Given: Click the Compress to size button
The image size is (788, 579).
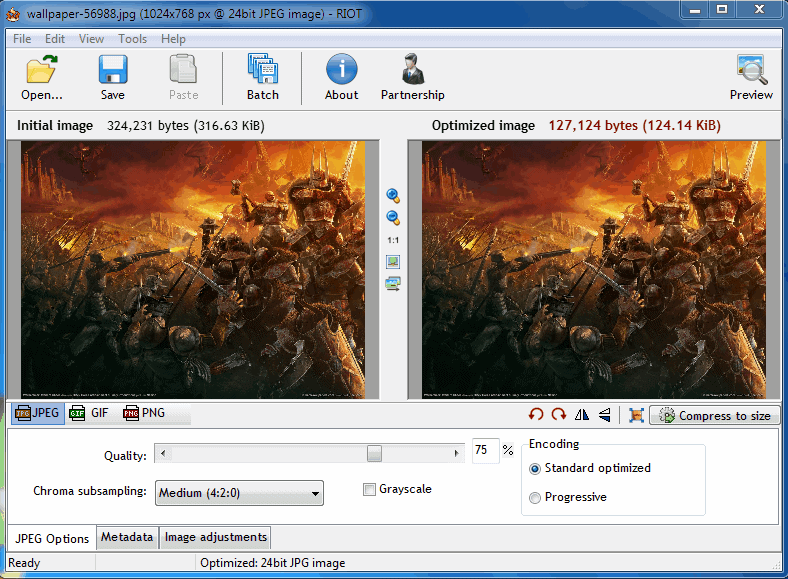Looking at the screenshot, I should 715,415.
